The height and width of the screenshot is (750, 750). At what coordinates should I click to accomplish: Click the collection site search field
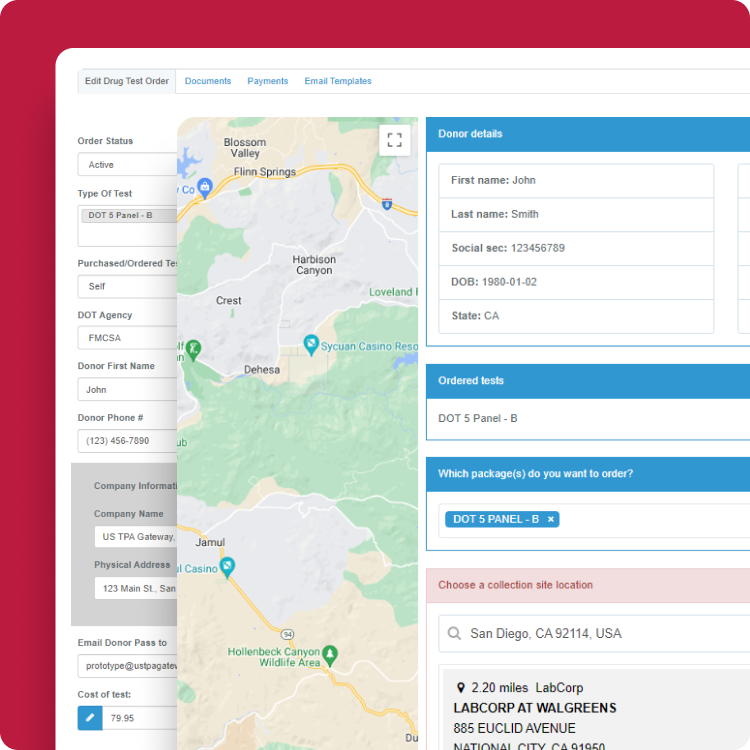coord(594,633)
